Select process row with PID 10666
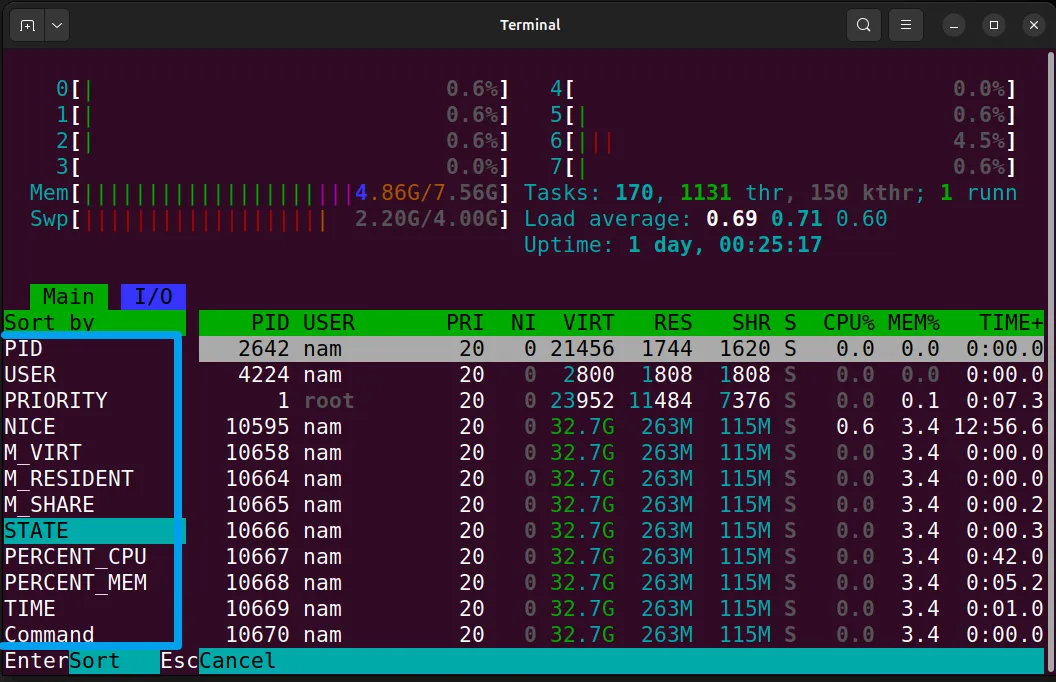This screenshot has width=1056, height=682. click(621, 531)
